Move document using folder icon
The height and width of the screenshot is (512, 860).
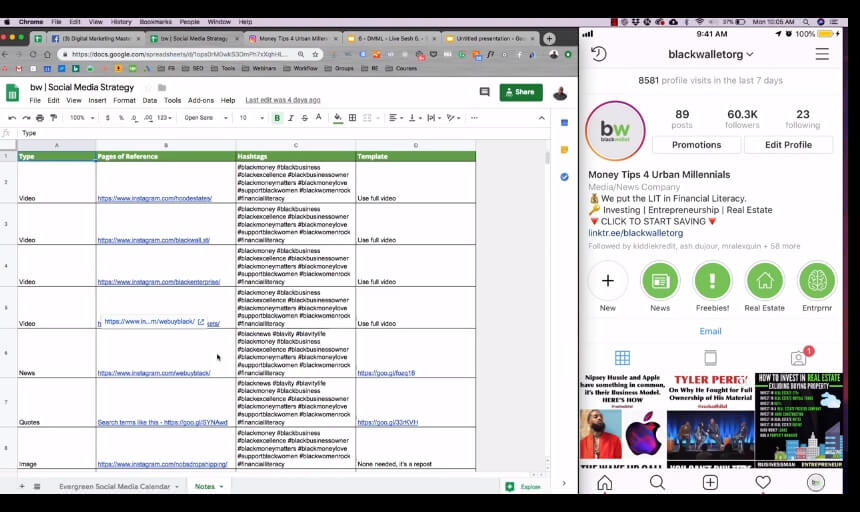pyautogui.click(x=162, y=88)
